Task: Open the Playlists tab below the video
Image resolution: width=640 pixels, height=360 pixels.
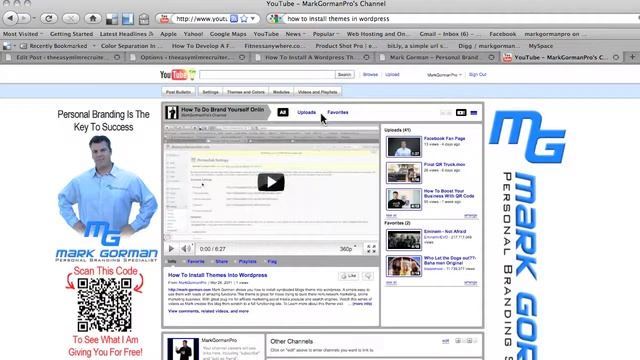Action: click(247, 261)
